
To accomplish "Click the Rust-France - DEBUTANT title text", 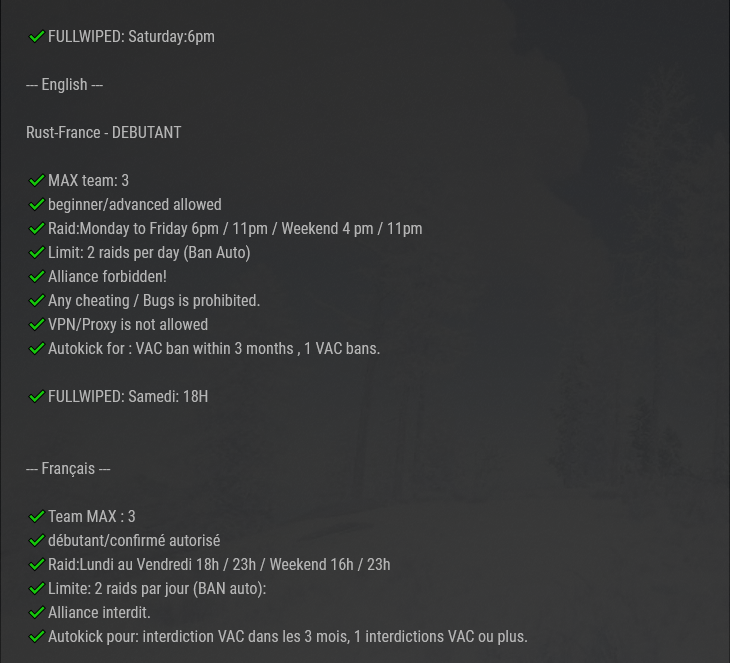I will pos(103,133).
